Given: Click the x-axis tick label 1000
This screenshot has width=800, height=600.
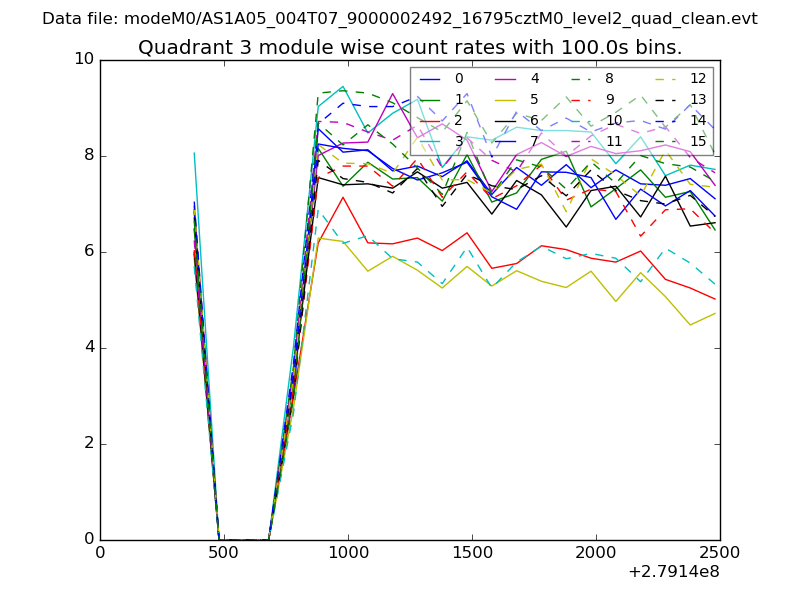Looking at the screenshot, I should [348, 554].
